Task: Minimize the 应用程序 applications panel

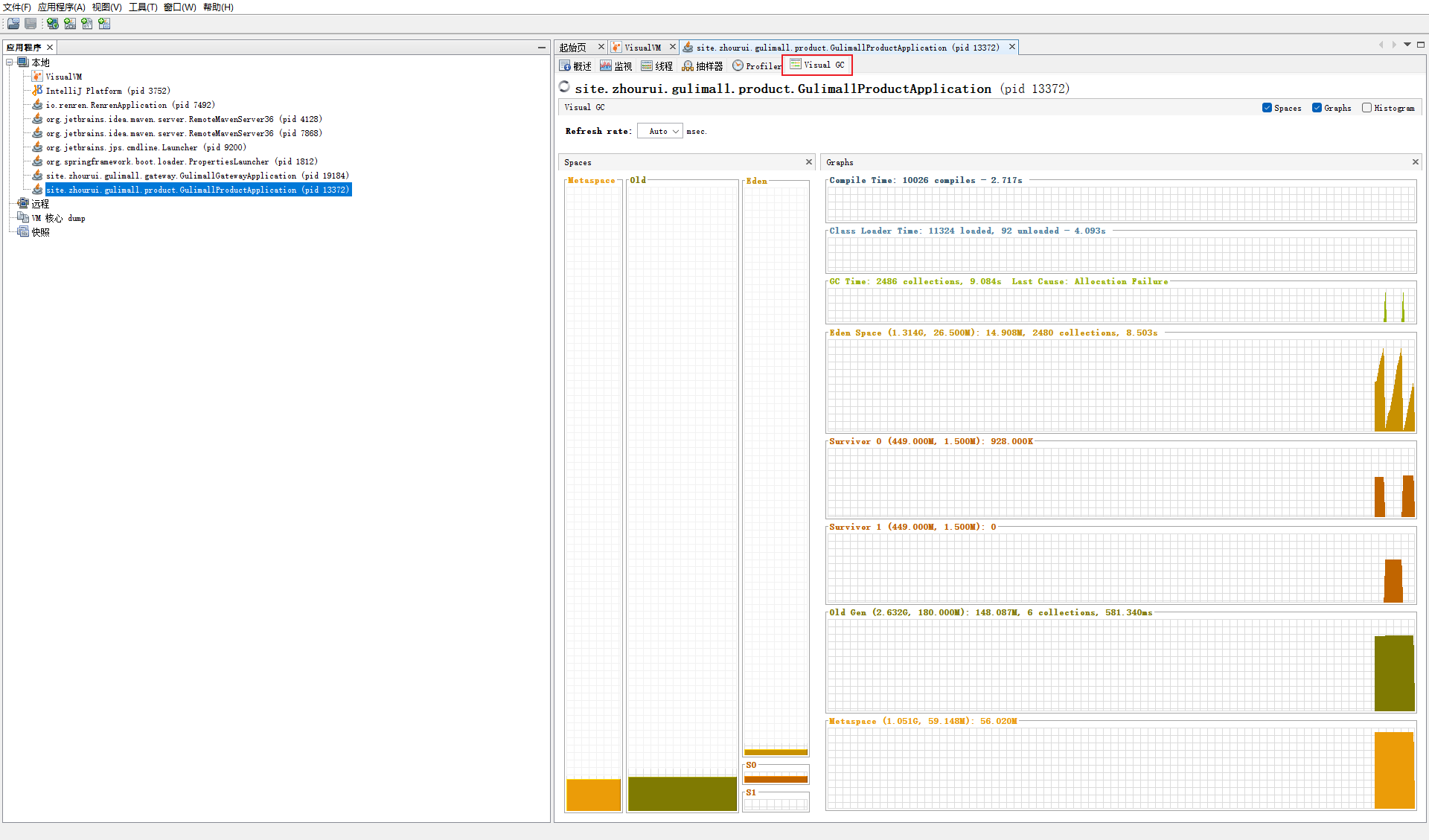Action: 542,48
